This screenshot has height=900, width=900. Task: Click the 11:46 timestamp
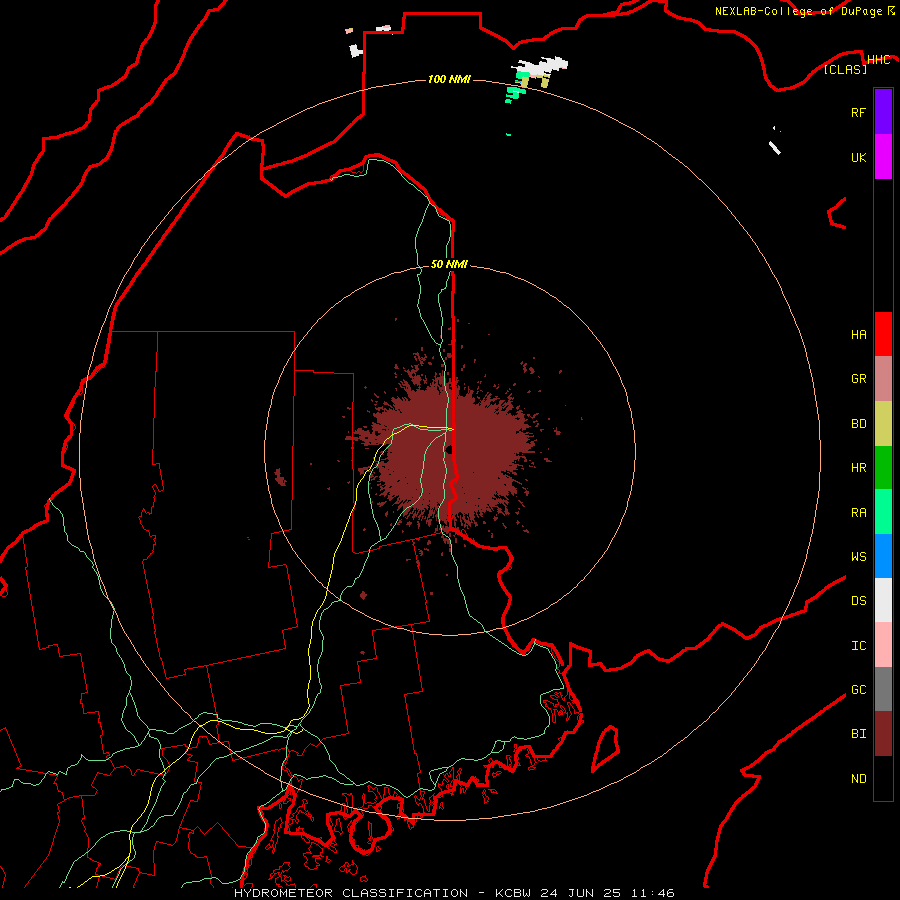(x=652, y=893)
